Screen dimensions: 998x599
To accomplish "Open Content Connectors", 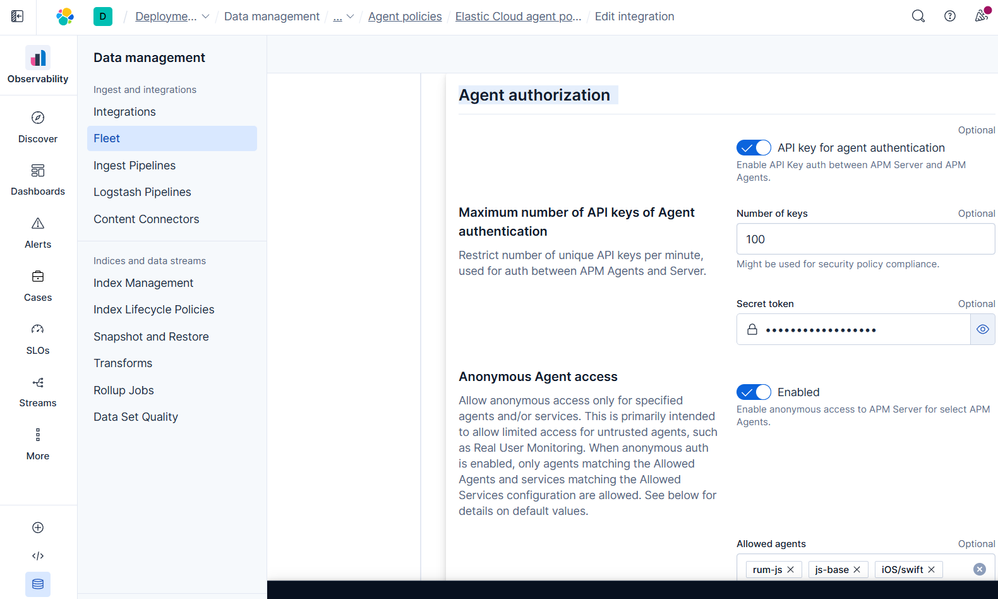I will [146, 219].
